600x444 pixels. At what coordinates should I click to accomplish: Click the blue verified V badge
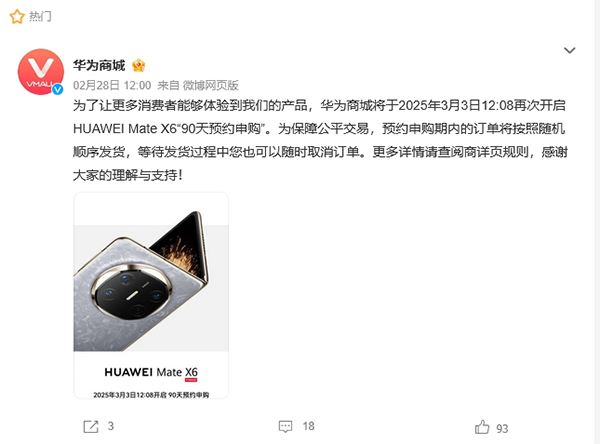57,89
